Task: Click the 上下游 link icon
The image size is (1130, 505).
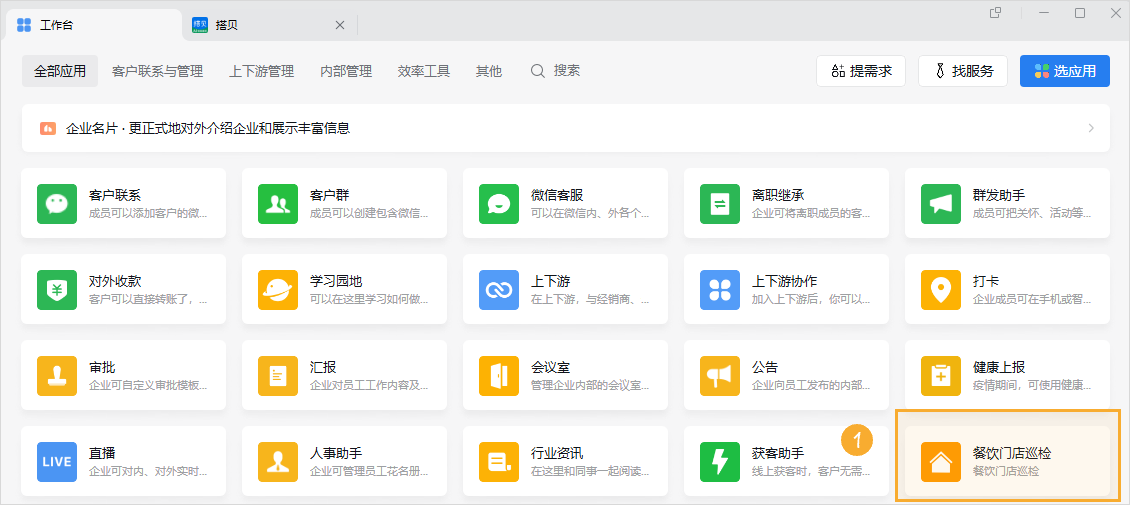Action: 499,290
